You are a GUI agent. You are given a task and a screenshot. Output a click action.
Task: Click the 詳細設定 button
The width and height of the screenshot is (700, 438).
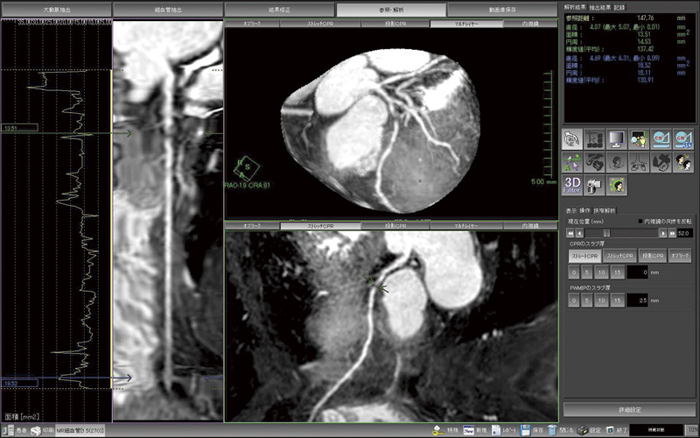pyautogui.click(x=628, y=410)
